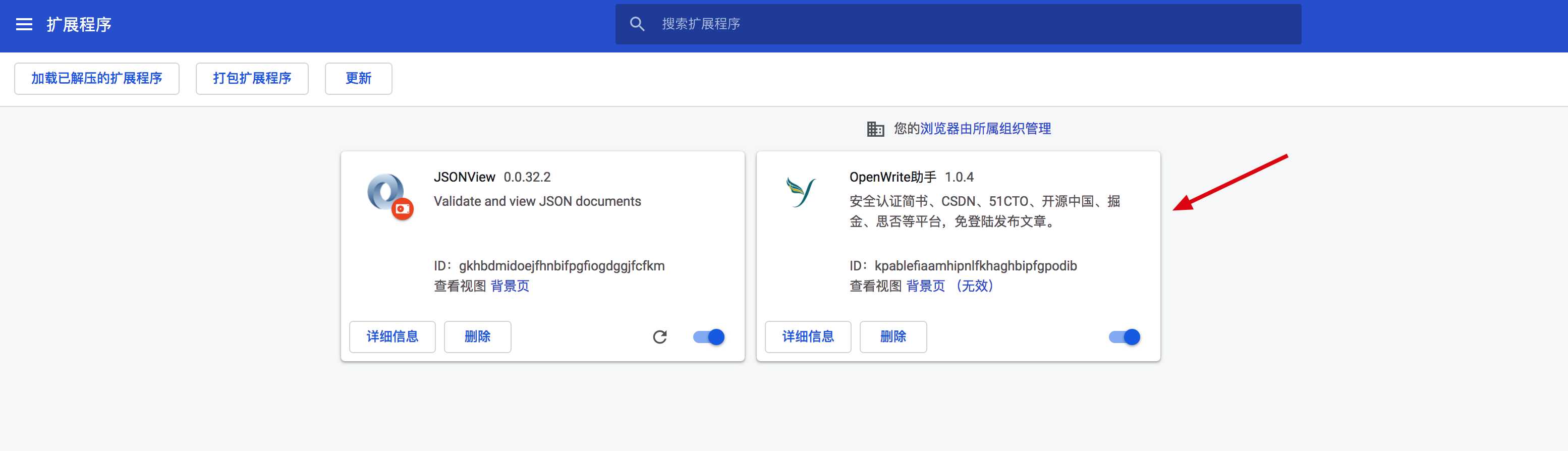The width and height of the screenshot is (1568, 451).
Task: Click the OpenWrite extension ID text
Action: coord(964,266)
